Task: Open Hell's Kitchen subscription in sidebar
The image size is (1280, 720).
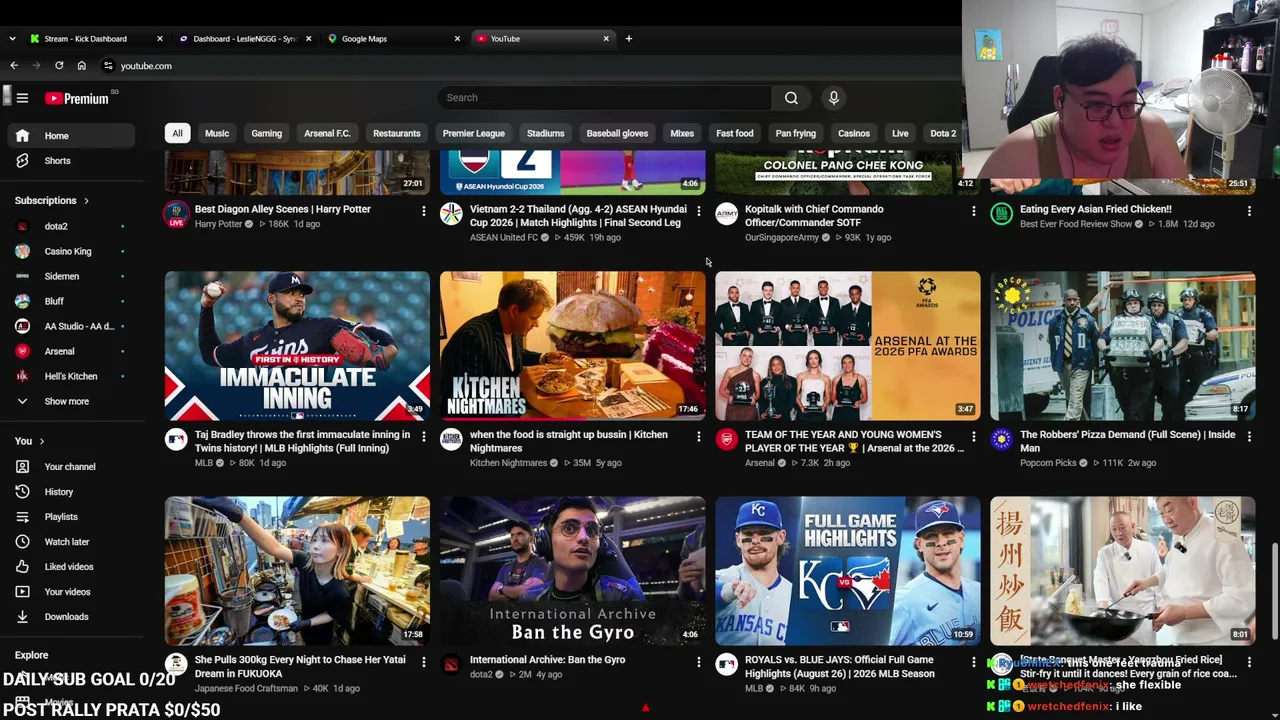Action: 70,377
